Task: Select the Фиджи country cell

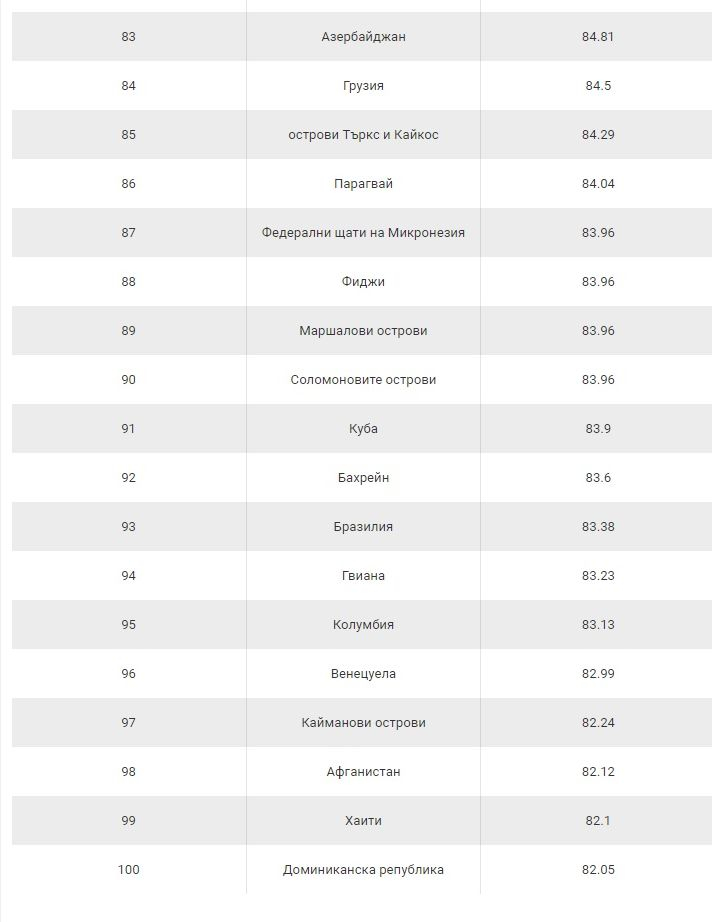Action: (363, 282)
